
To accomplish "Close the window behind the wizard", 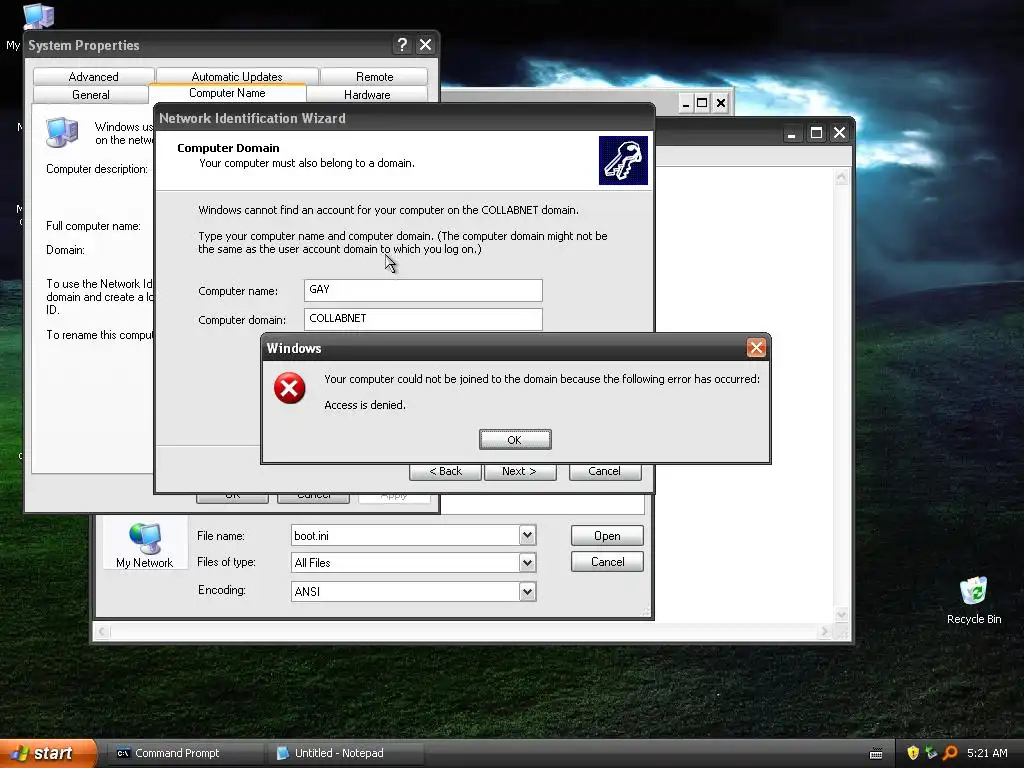I will pyautogui.click(x=720, y=103).
